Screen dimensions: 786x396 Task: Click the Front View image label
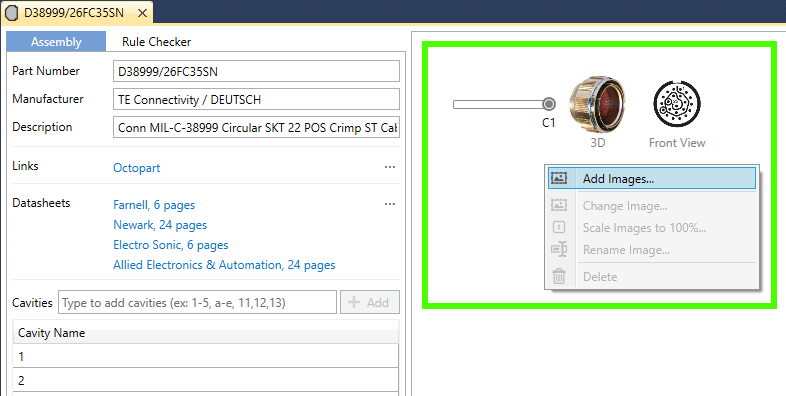tap(677, 143)
